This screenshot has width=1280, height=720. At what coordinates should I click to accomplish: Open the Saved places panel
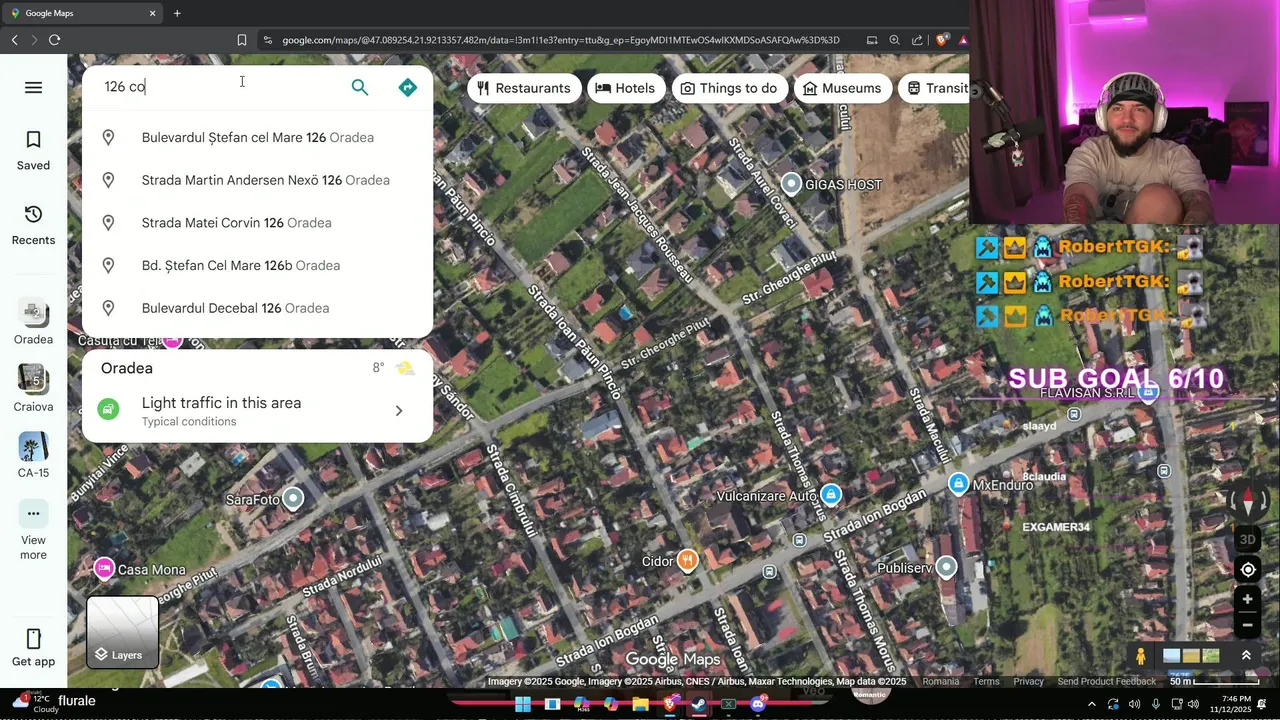pos(33,150)
